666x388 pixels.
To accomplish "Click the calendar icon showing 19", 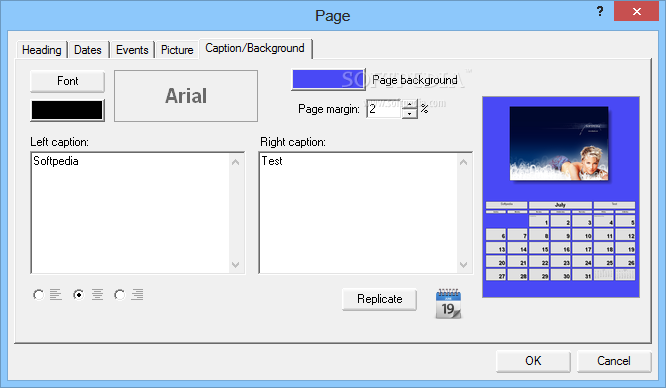I will pos(448,303).
